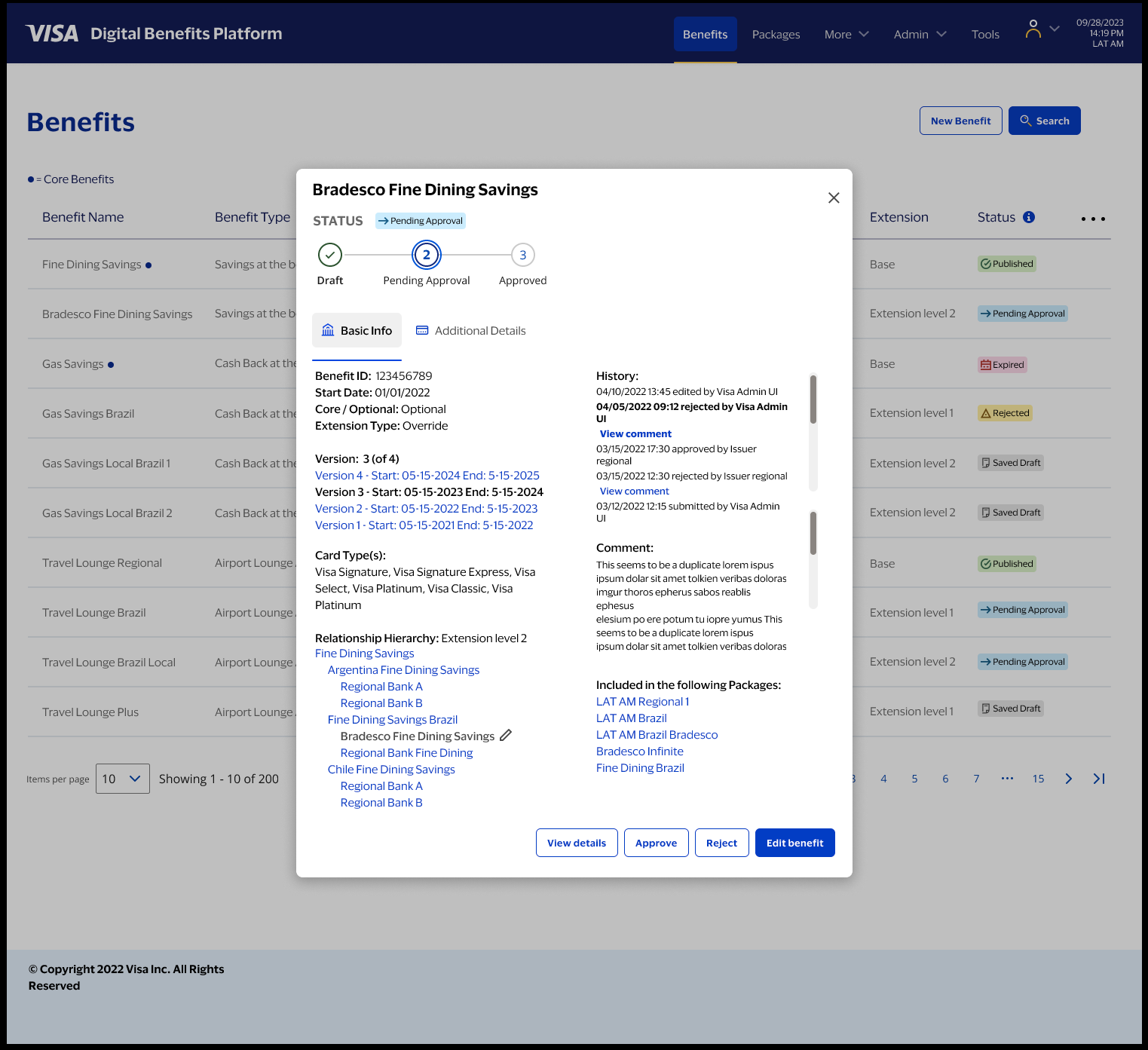The width and height of the screenshot is (1148, 1050).
Task: Click the Visa logo in header
Action: (52, 34)
